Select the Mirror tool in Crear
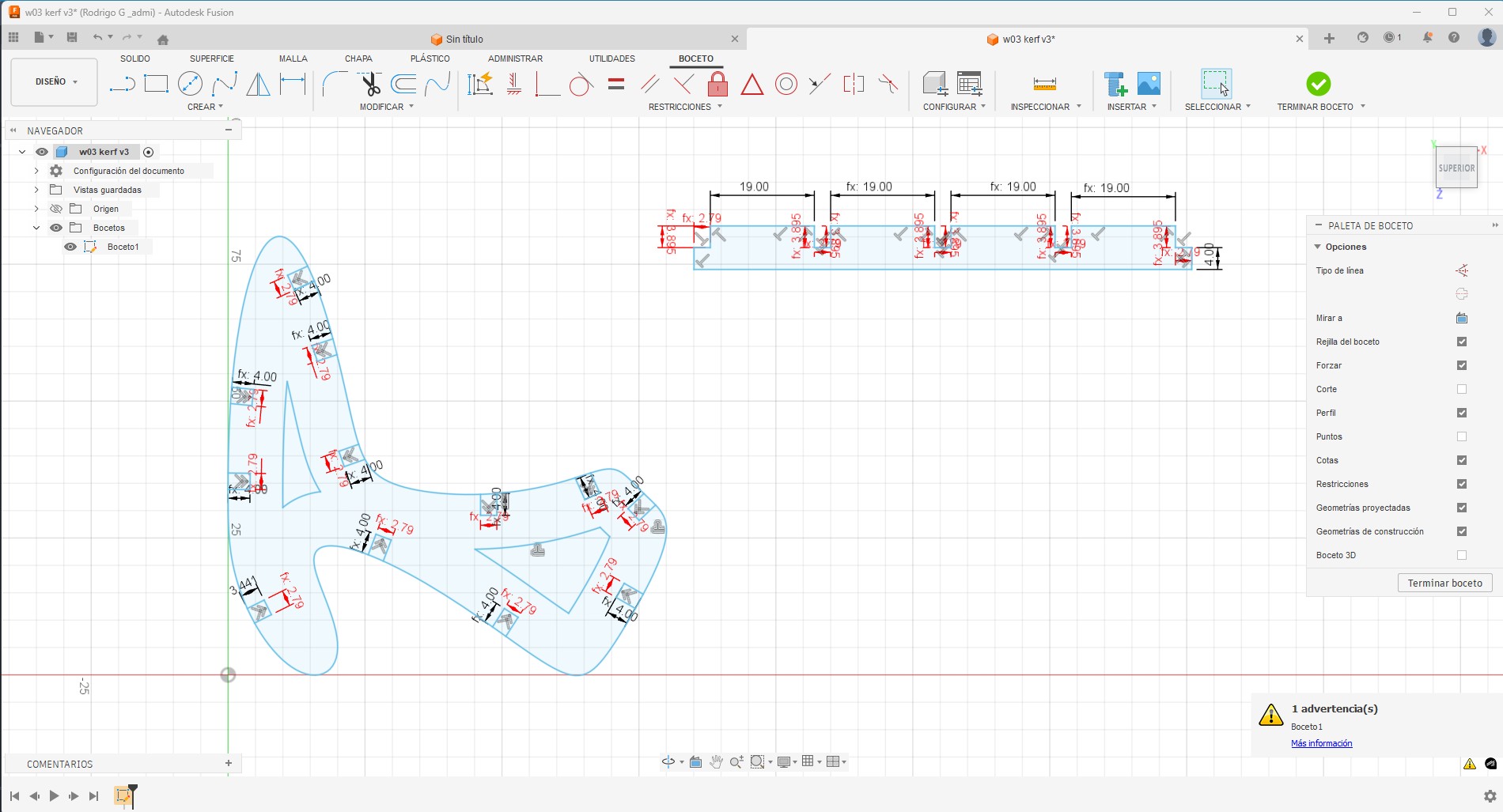1503x812 pixels. pyautogui.click(x=258, y=84)
